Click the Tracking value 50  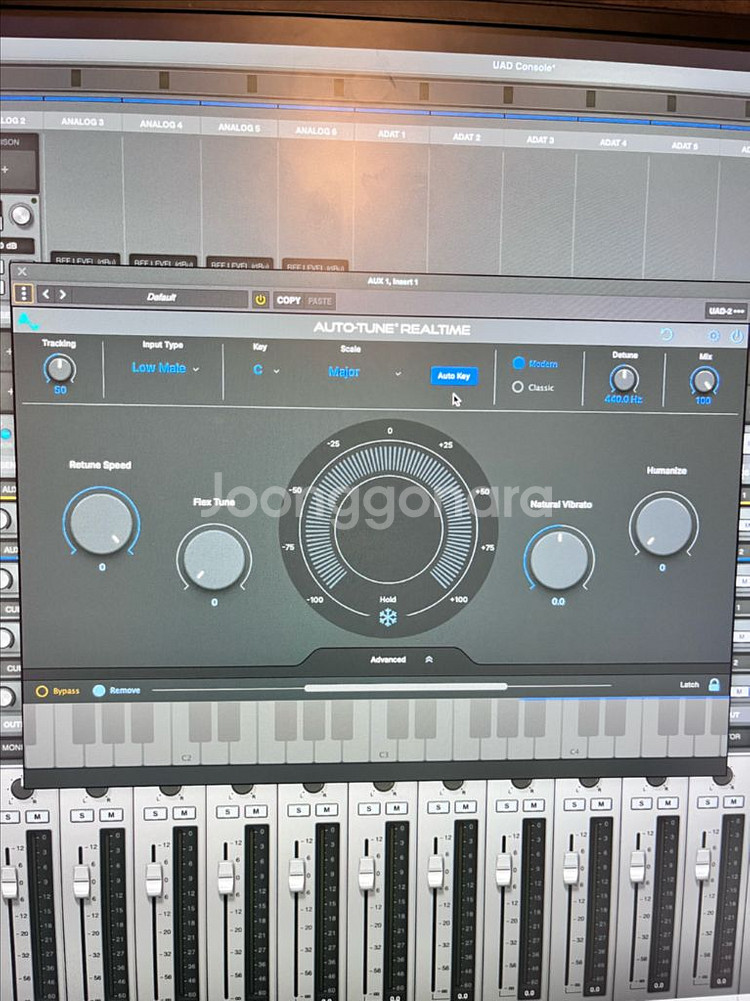[60, 390]
